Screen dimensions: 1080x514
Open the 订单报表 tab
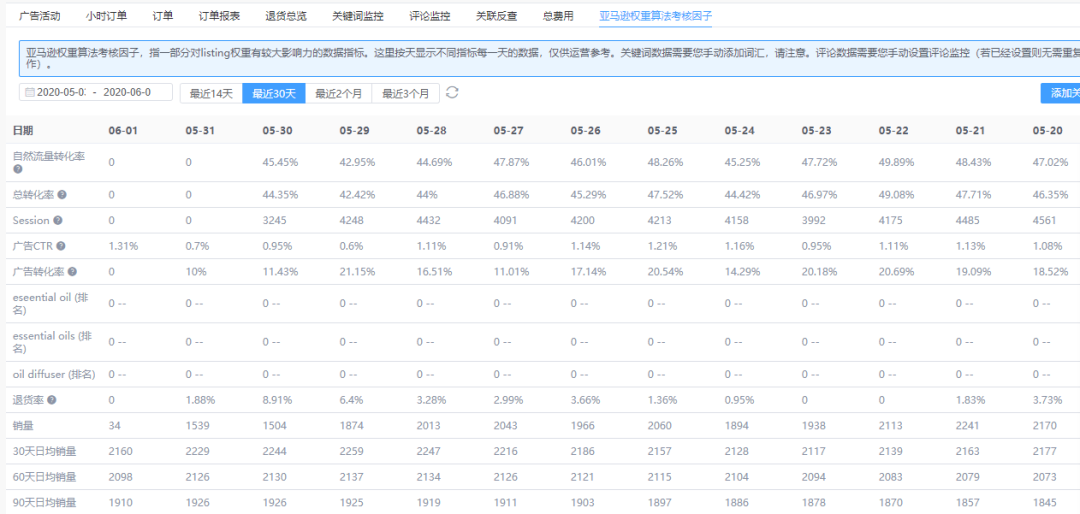coord(219,16)
